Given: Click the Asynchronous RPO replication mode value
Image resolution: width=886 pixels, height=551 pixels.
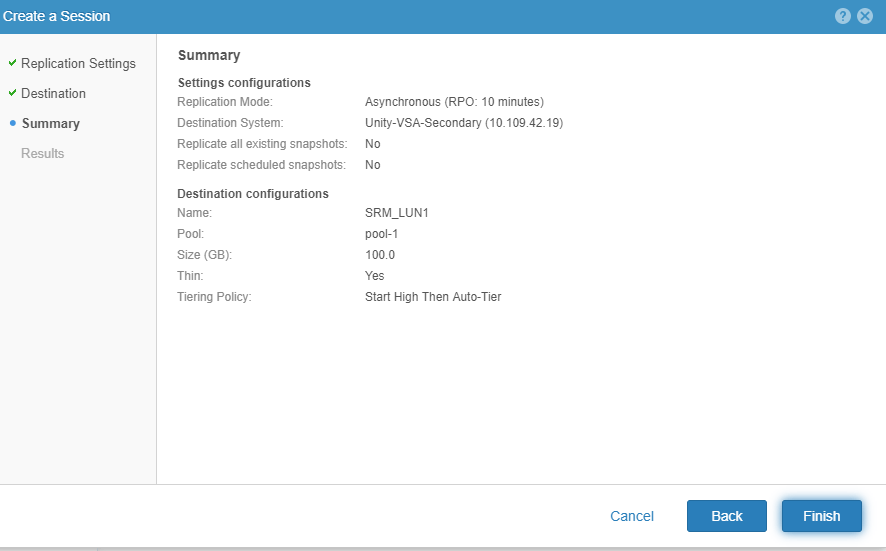Looking at the screenshot, I should click(454, 102).
